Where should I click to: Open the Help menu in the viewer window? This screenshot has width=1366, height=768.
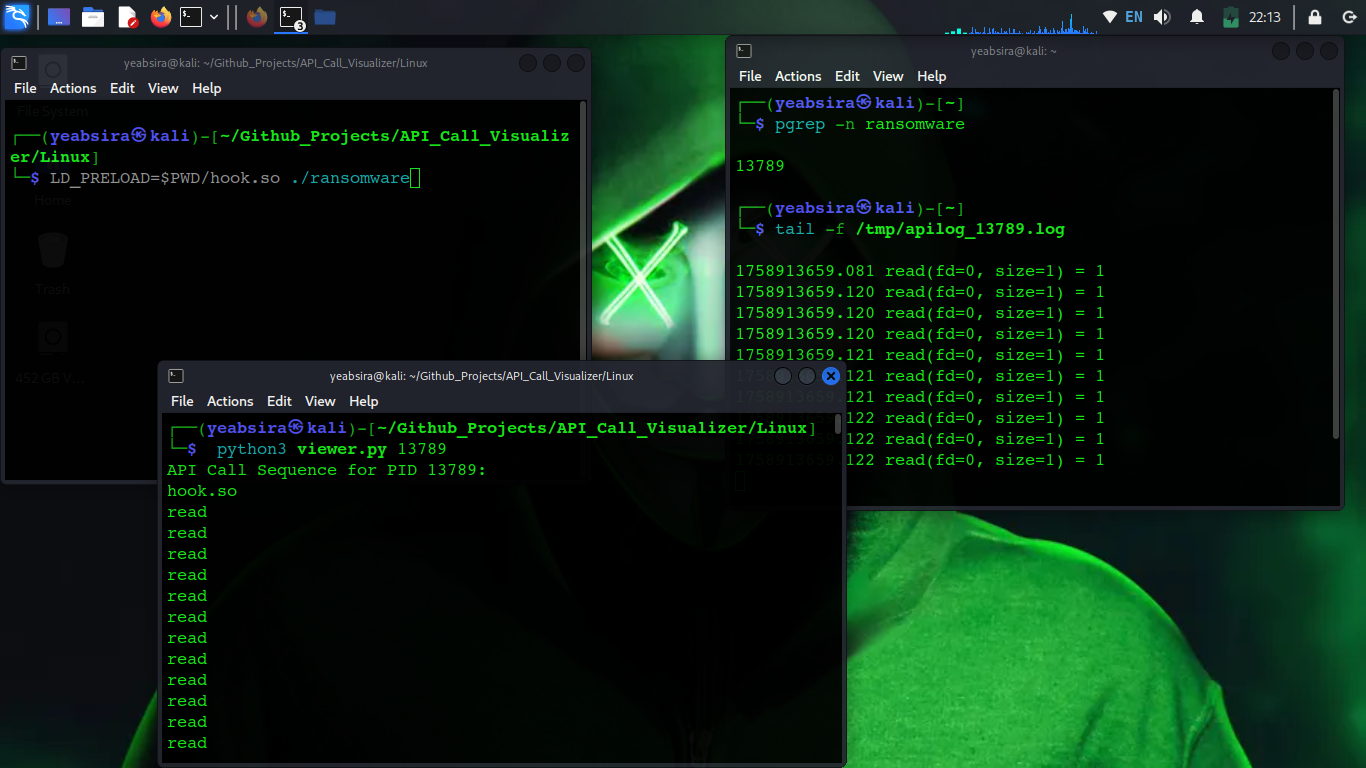click(363, 401)
